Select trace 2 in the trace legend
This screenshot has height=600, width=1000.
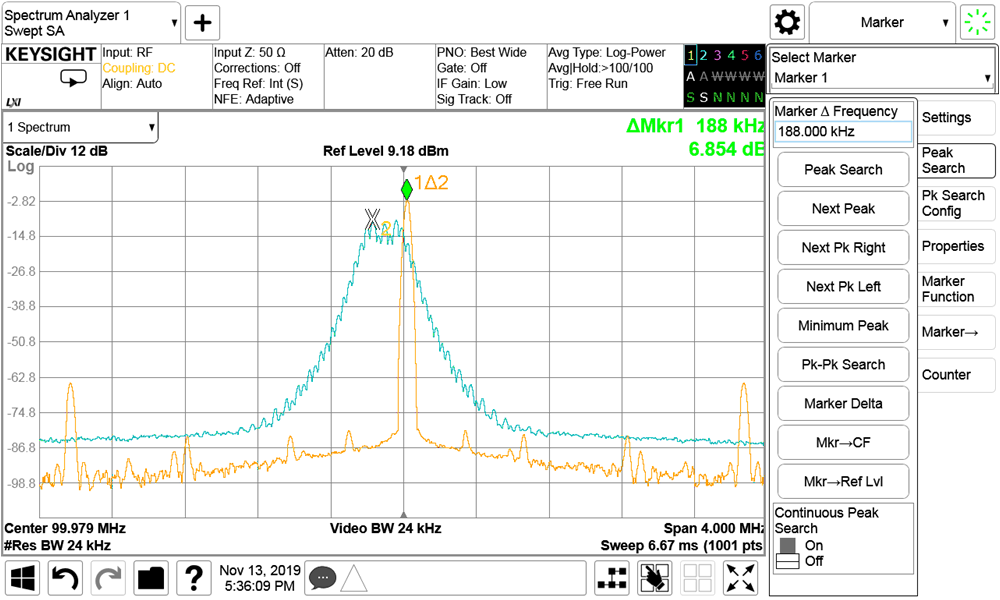[x=703, y=55]
